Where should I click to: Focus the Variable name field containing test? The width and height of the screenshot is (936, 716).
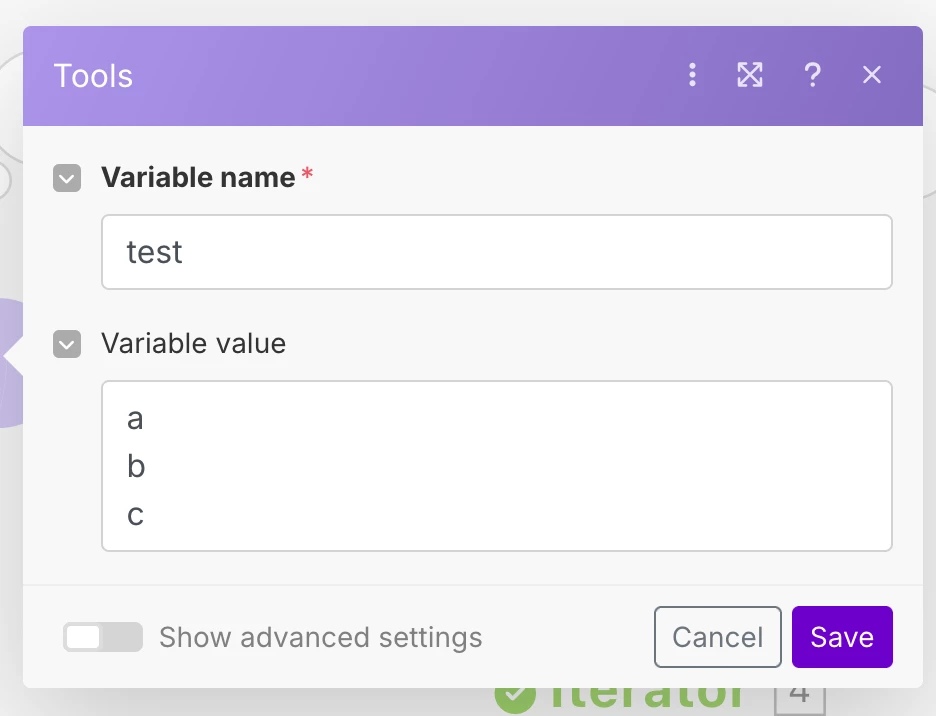point(496,252)
